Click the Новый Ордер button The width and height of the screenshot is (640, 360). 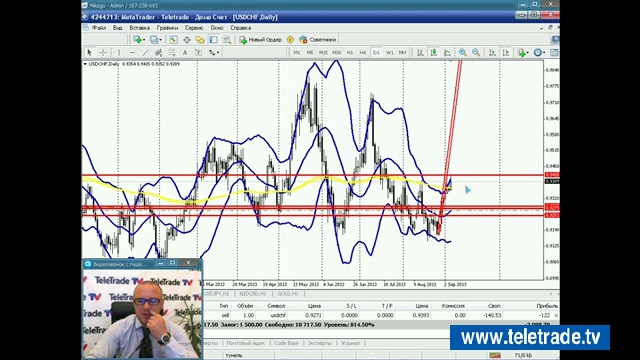pos(260,40)
